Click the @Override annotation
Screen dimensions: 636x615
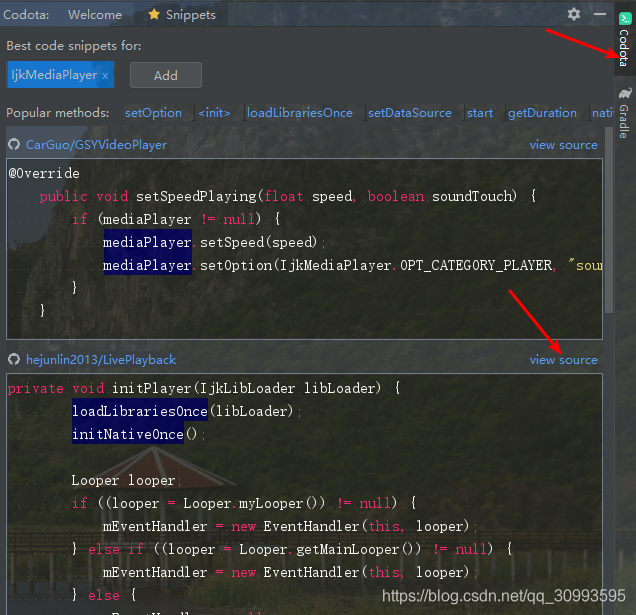click(x=44, y=174)
